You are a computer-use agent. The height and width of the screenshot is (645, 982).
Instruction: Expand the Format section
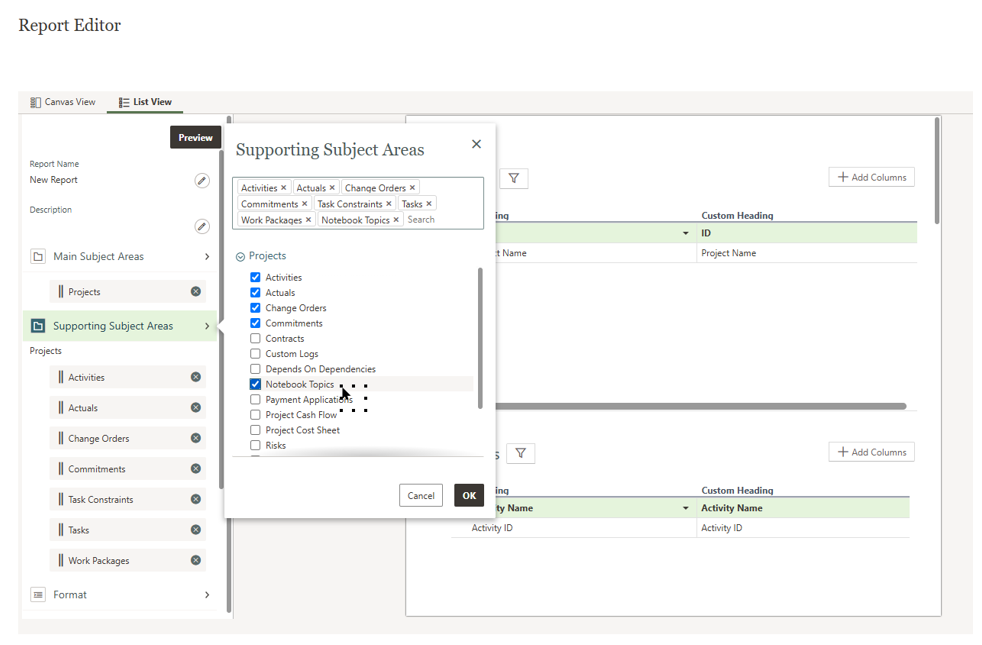[x=207, y=595]
